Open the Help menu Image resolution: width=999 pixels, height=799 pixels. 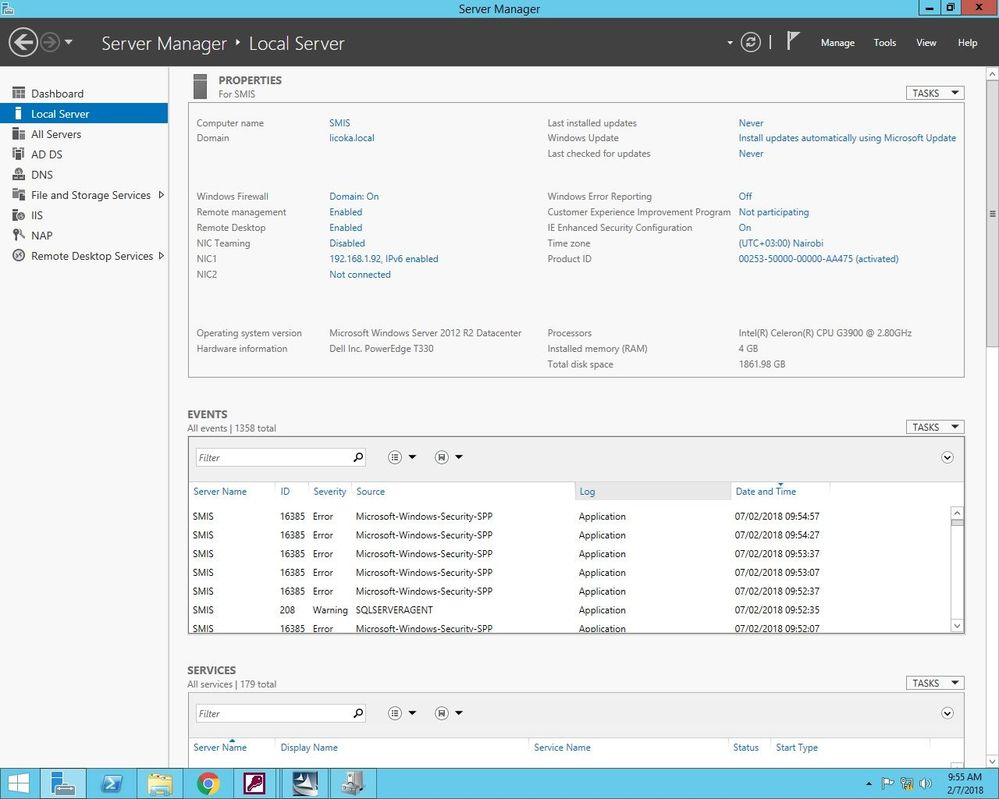click(x=967, y=43)
